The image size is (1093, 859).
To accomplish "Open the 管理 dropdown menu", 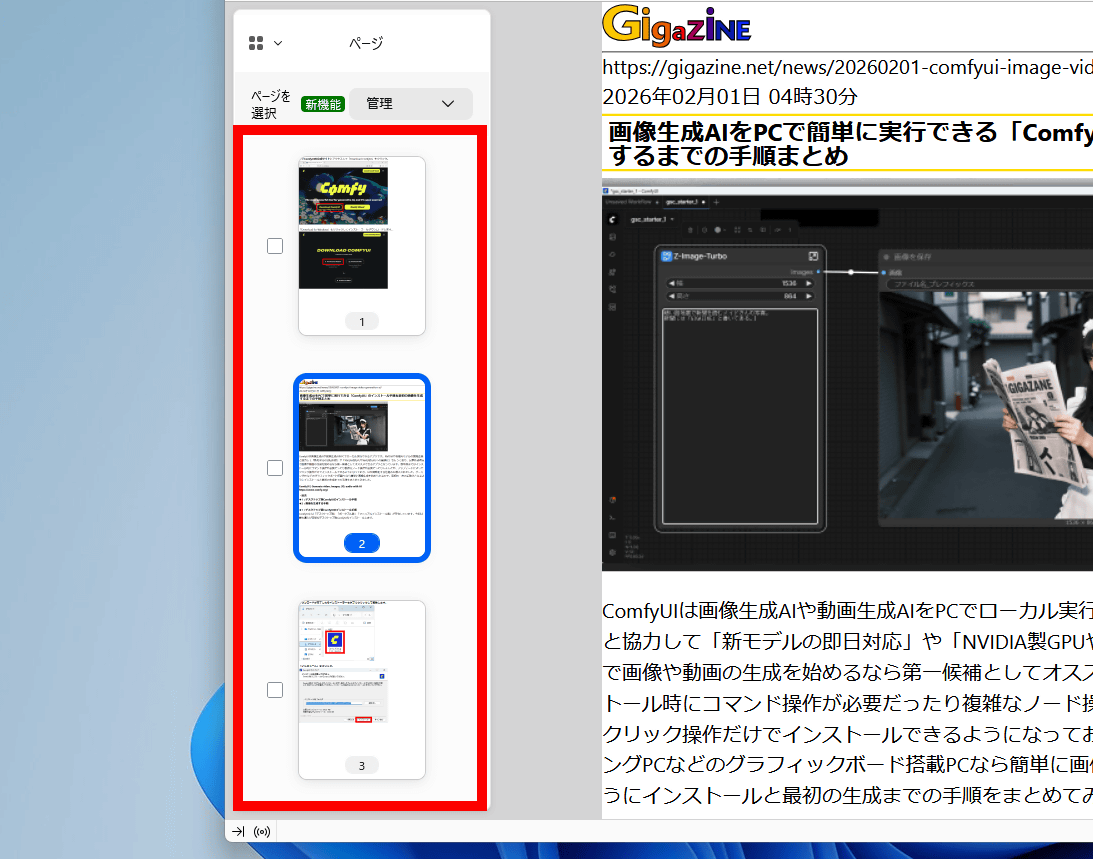I will pyautogui.click(x=411, y=104).
